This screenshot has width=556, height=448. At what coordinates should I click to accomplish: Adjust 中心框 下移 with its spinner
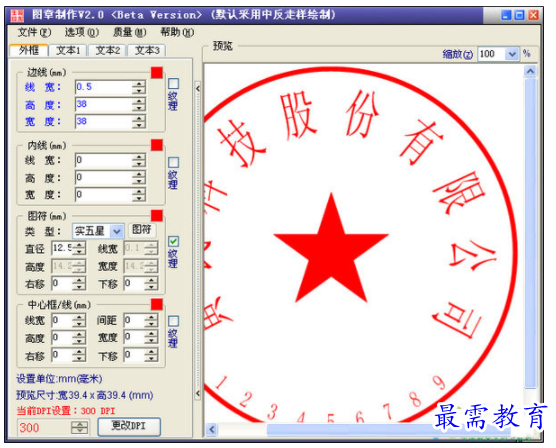pyautogui.click(x=152, y=355)
